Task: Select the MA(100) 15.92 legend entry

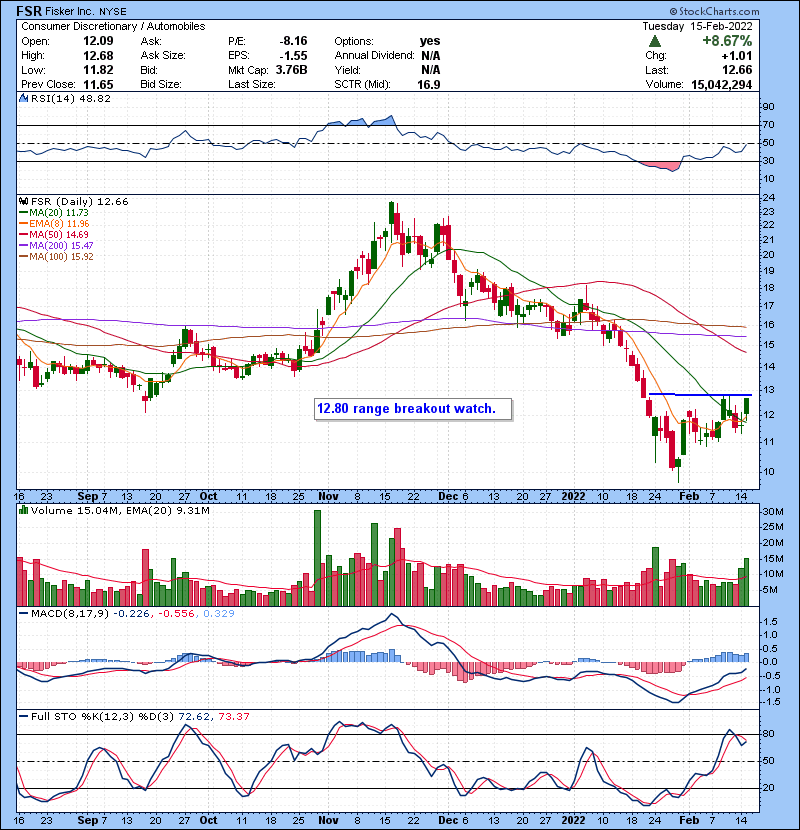Action: pos(56,257)
